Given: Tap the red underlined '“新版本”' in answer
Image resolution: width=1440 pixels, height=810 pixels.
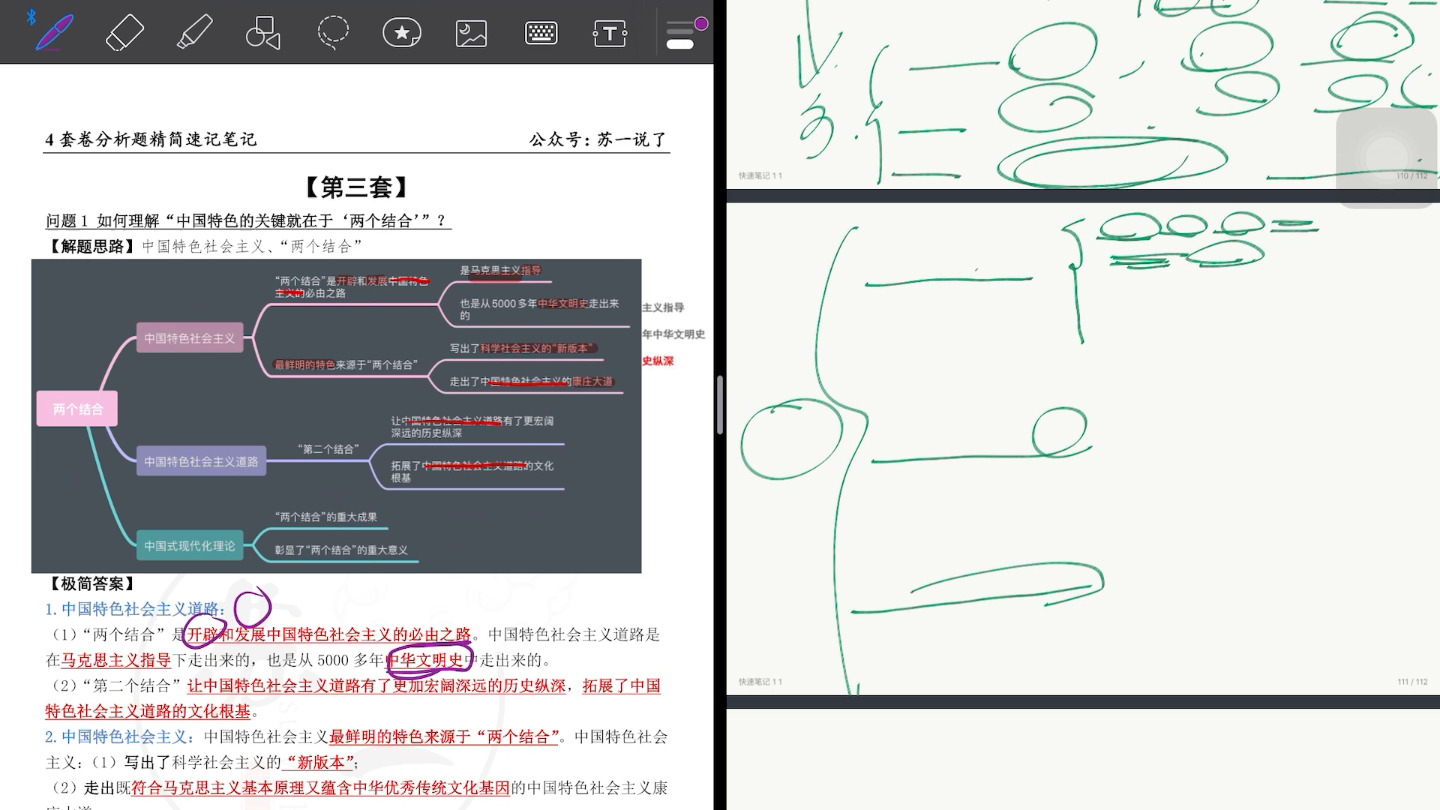Looking at the screenshot, I should coord(319,763).
